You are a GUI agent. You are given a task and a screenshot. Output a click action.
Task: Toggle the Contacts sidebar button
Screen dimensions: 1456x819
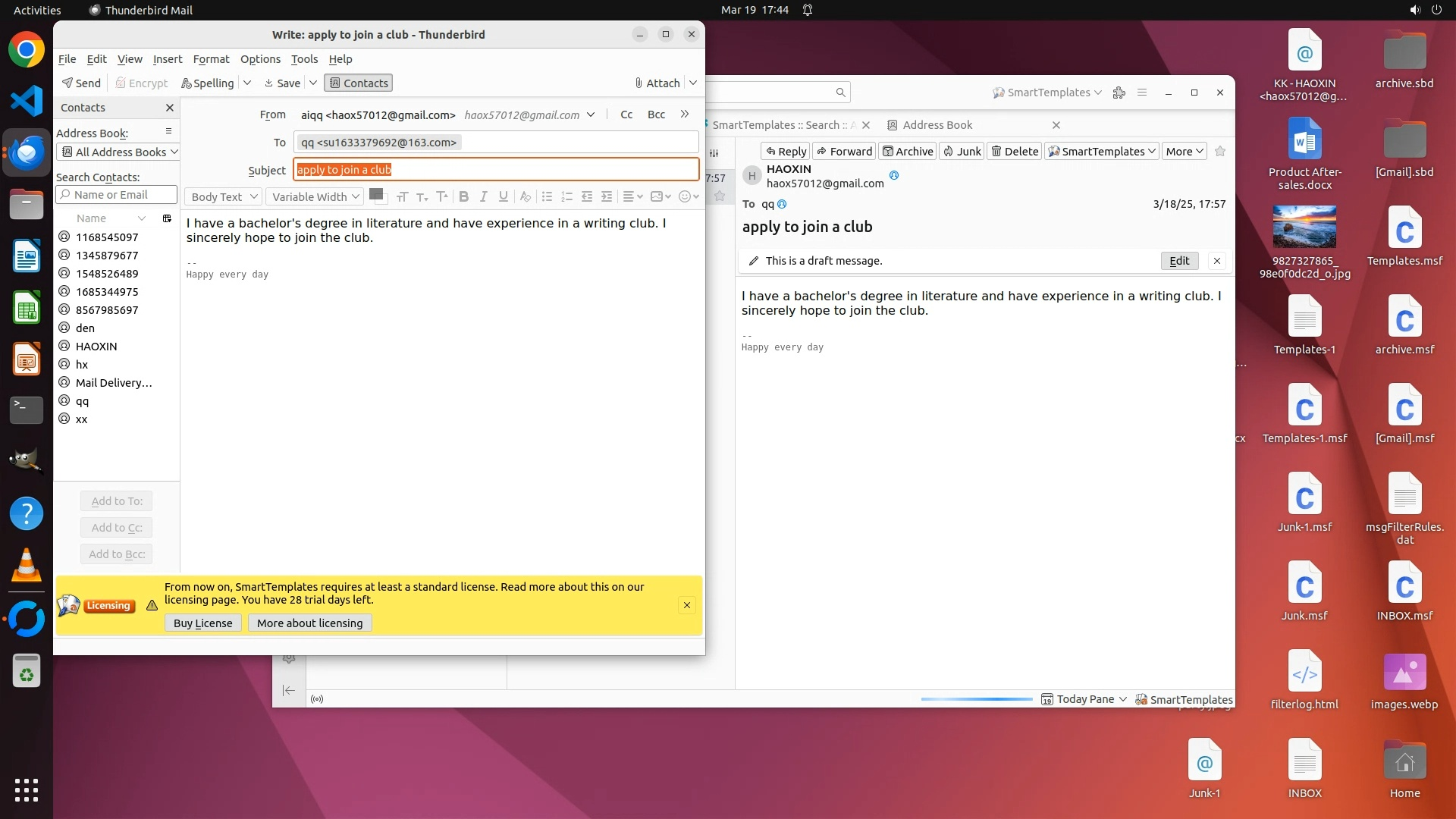358,83
